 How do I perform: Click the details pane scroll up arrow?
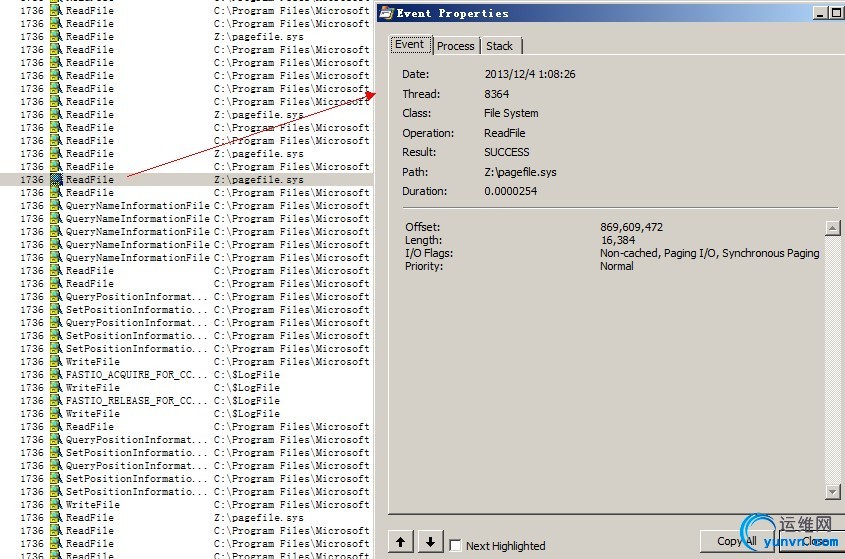coord(832,228)
